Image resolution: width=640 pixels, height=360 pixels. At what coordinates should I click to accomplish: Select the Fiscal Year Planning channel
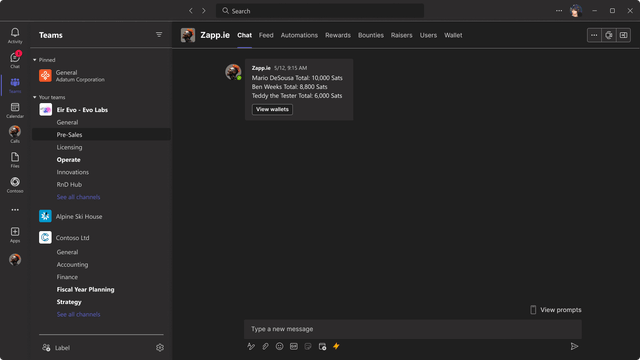(85, 289)
